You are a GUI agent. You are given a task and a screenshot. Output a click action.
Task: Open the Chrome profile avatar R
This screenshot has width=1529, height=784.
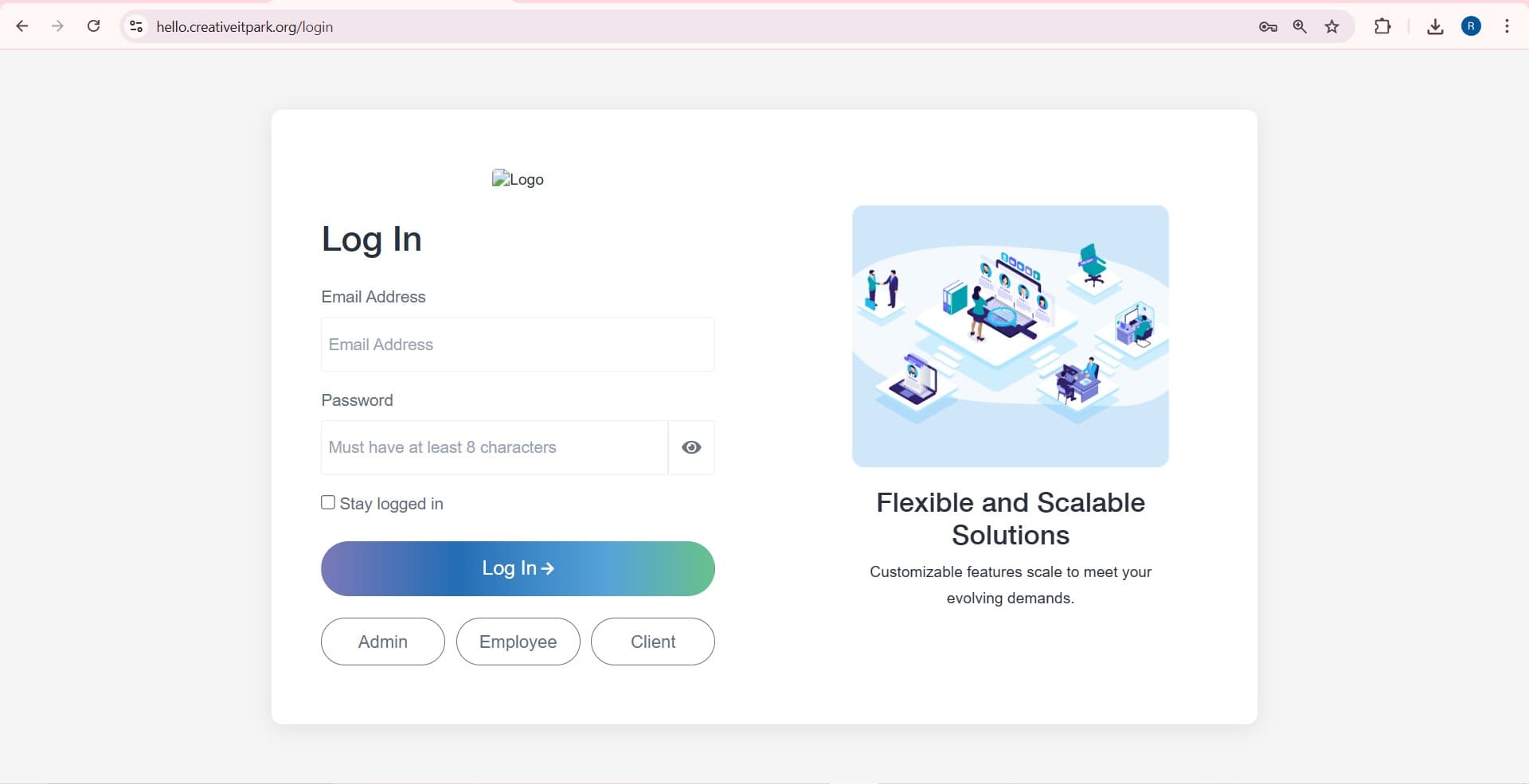1471,26
